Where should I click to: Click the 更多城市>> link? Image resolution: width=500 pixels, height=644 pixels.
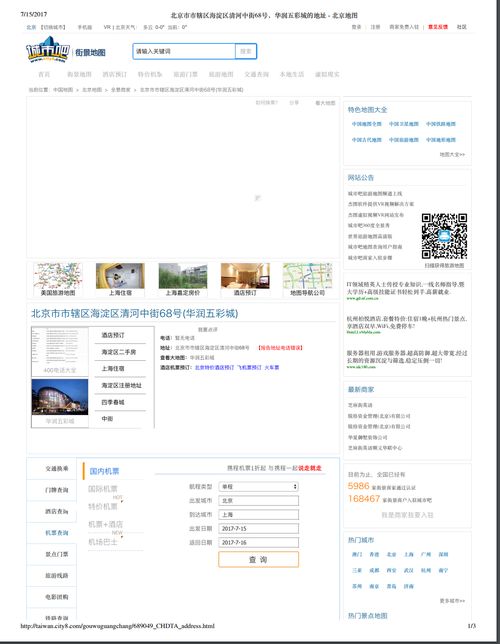click(x=452, y=601)
